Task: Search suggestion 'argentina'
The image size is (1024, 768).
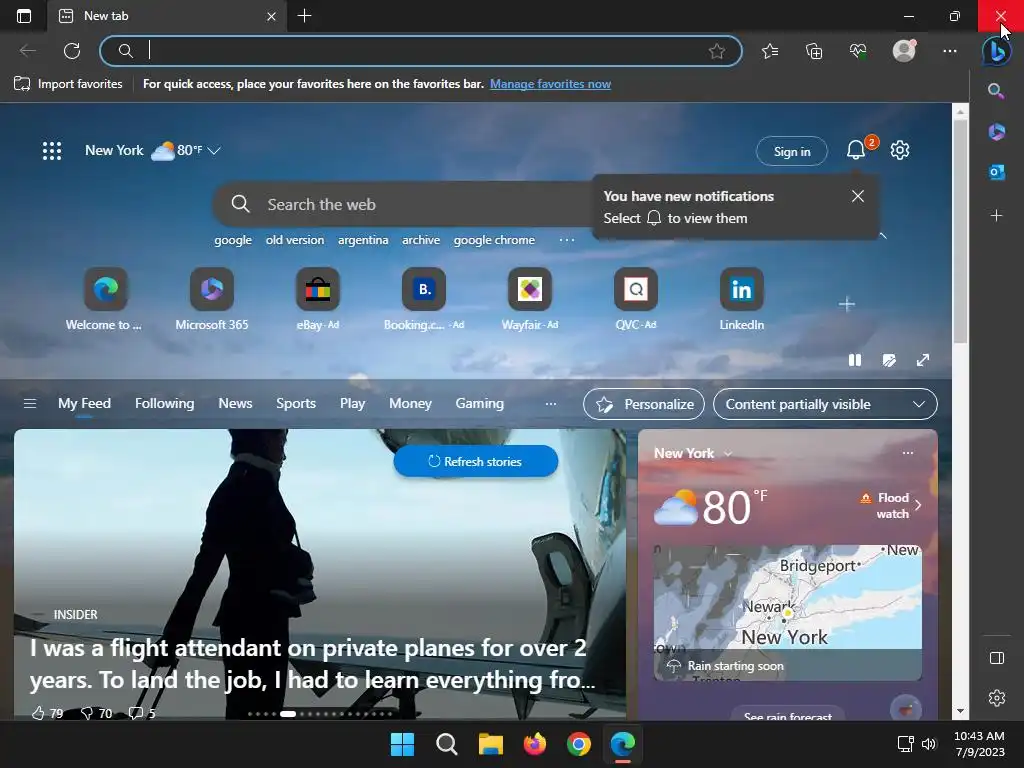Action: [363, 240]
